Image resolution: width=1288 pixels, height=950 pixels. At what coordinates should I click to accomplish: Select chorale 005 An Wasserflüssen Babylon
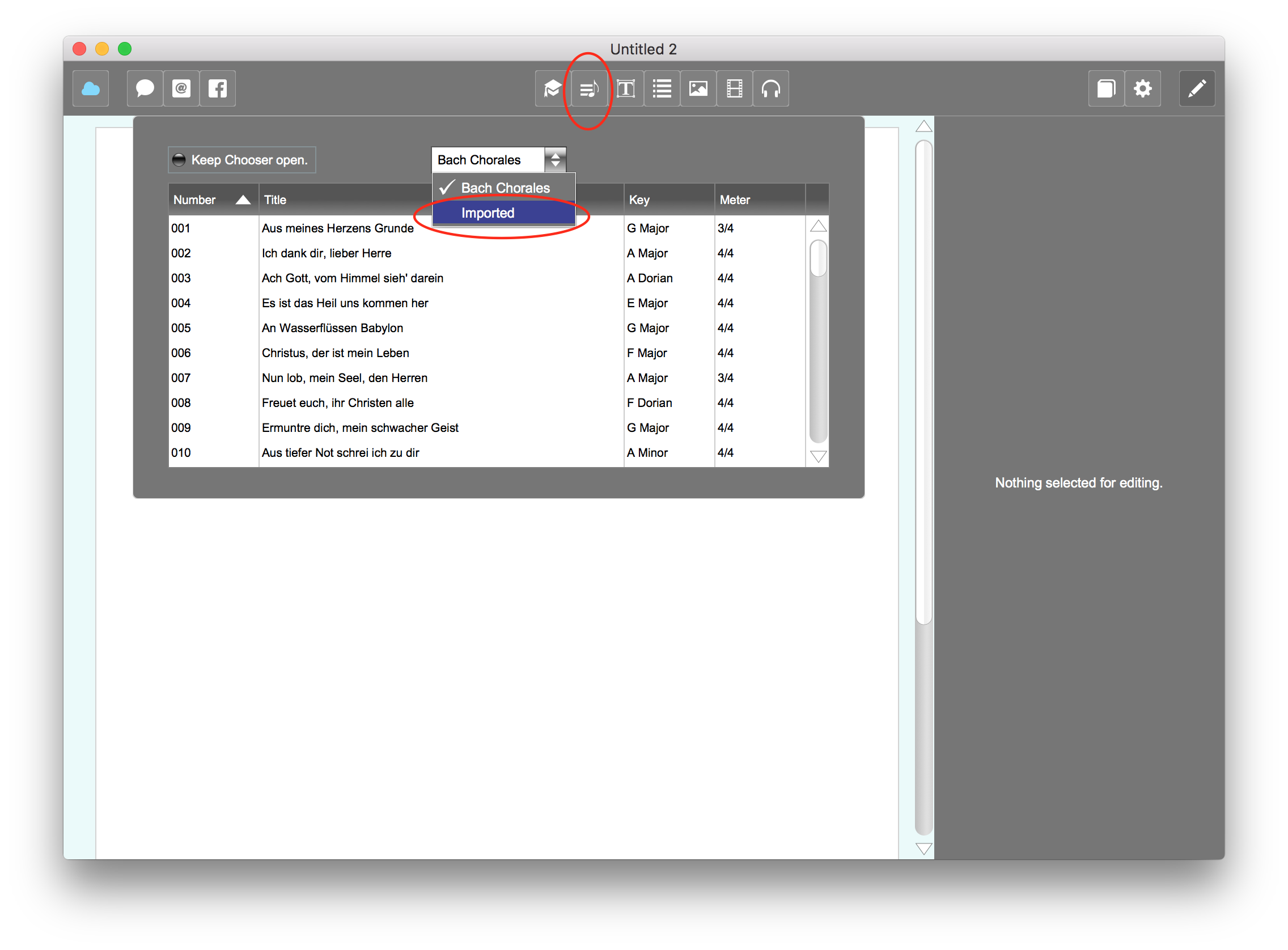pyautogui.click(x=332, y=328)
